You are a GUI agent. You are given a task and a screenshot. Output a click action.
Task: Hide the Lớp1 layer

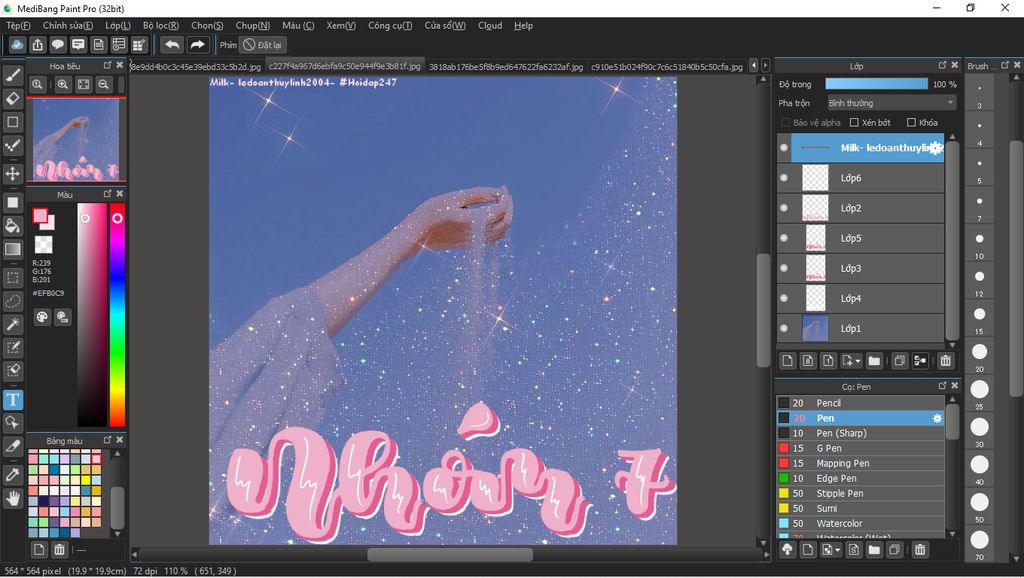click(x=784, y=328)
